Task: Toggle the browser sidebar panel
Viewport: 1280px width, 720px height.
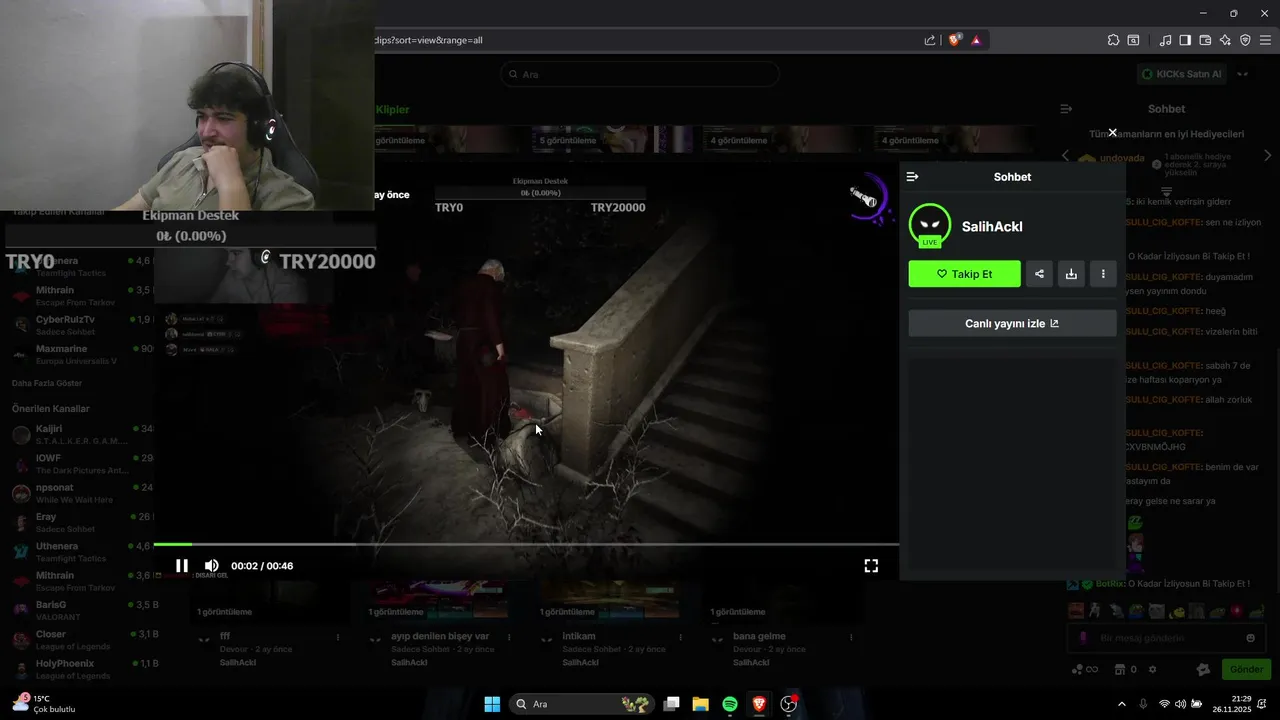Action: (x=1185, y=40)
